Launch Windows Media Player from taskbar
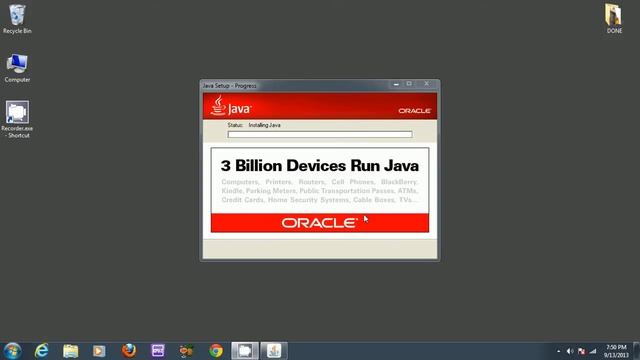This screenshot has height=360, width=640. click(x=99, y=351)
